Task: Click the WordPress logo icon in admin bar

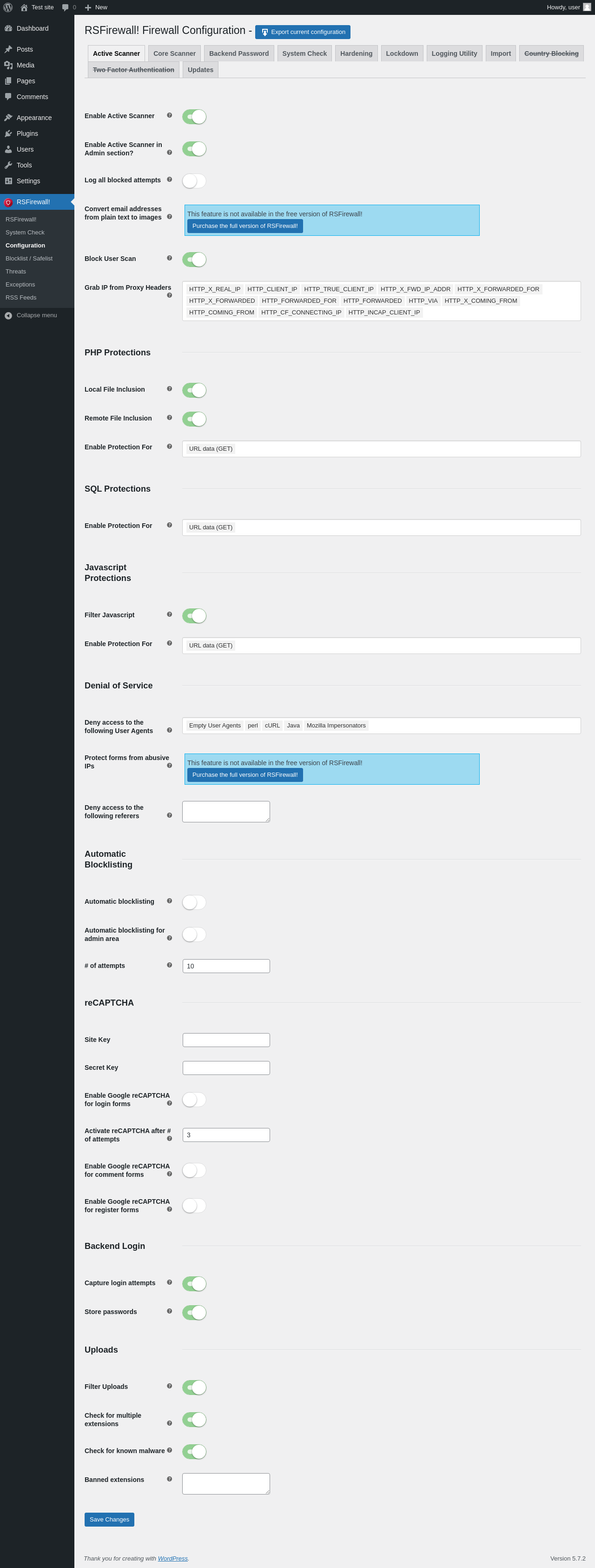Action: pyautogui.click(x=8, y=7)
